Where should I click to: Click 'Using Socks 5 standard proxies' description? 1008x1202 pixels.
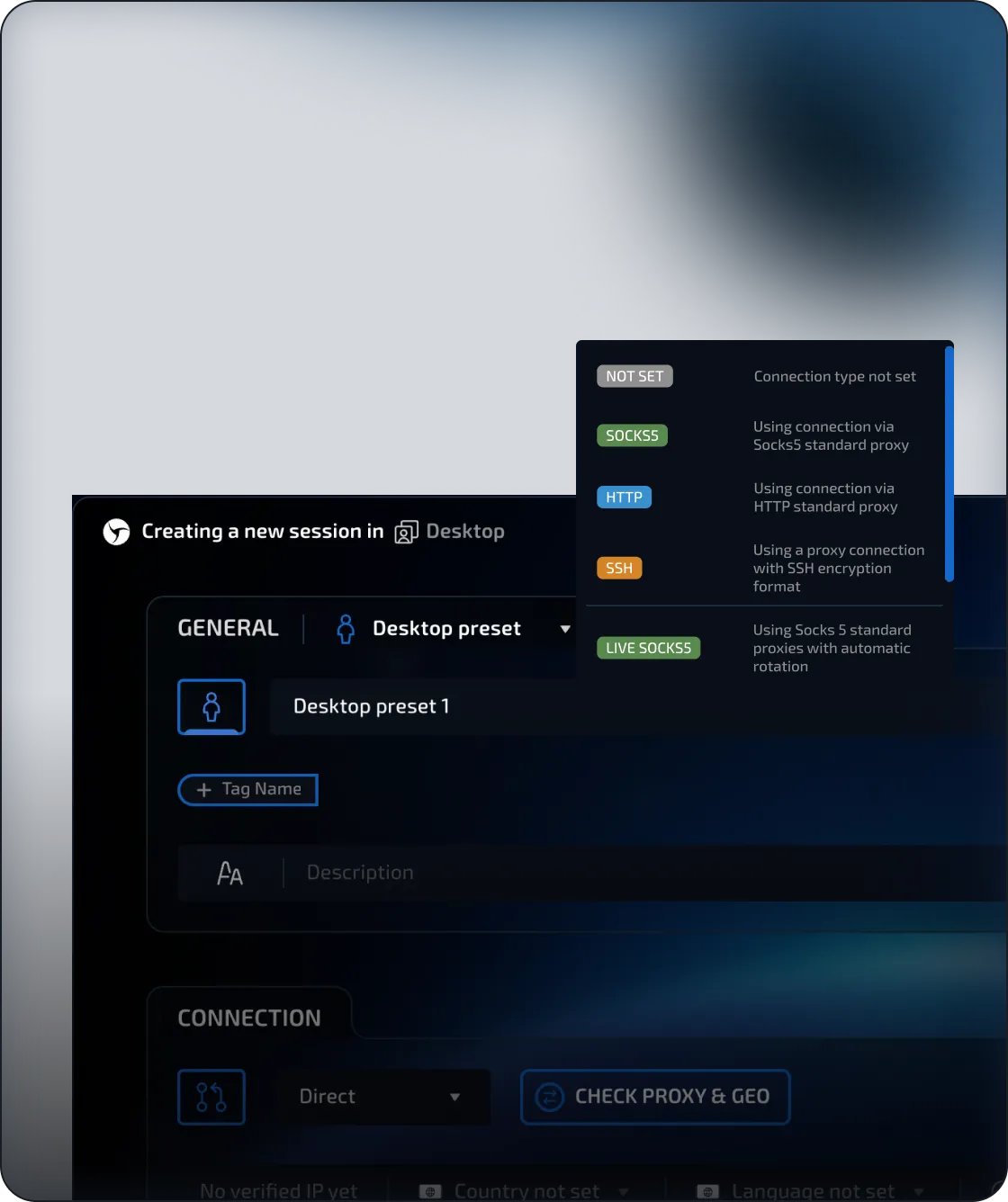pos(832,648)
